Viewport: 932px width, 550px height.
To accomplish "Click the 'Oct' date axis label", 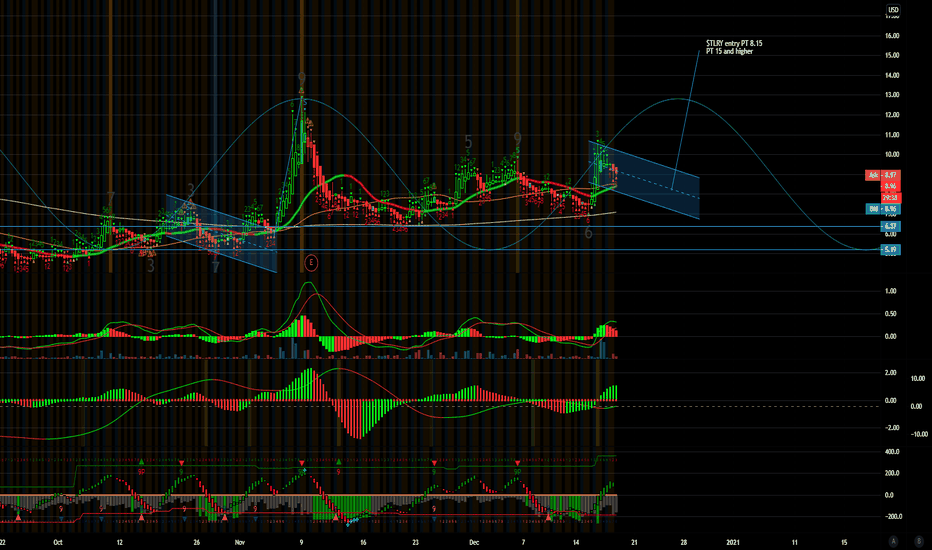I will (x=58, y=542).
